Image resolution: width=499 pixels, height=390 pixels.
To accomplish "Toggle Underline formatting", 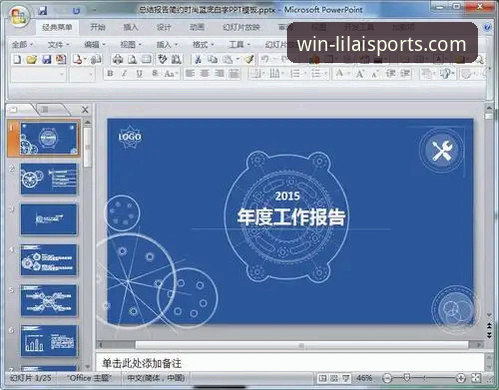I will point(139,73).
